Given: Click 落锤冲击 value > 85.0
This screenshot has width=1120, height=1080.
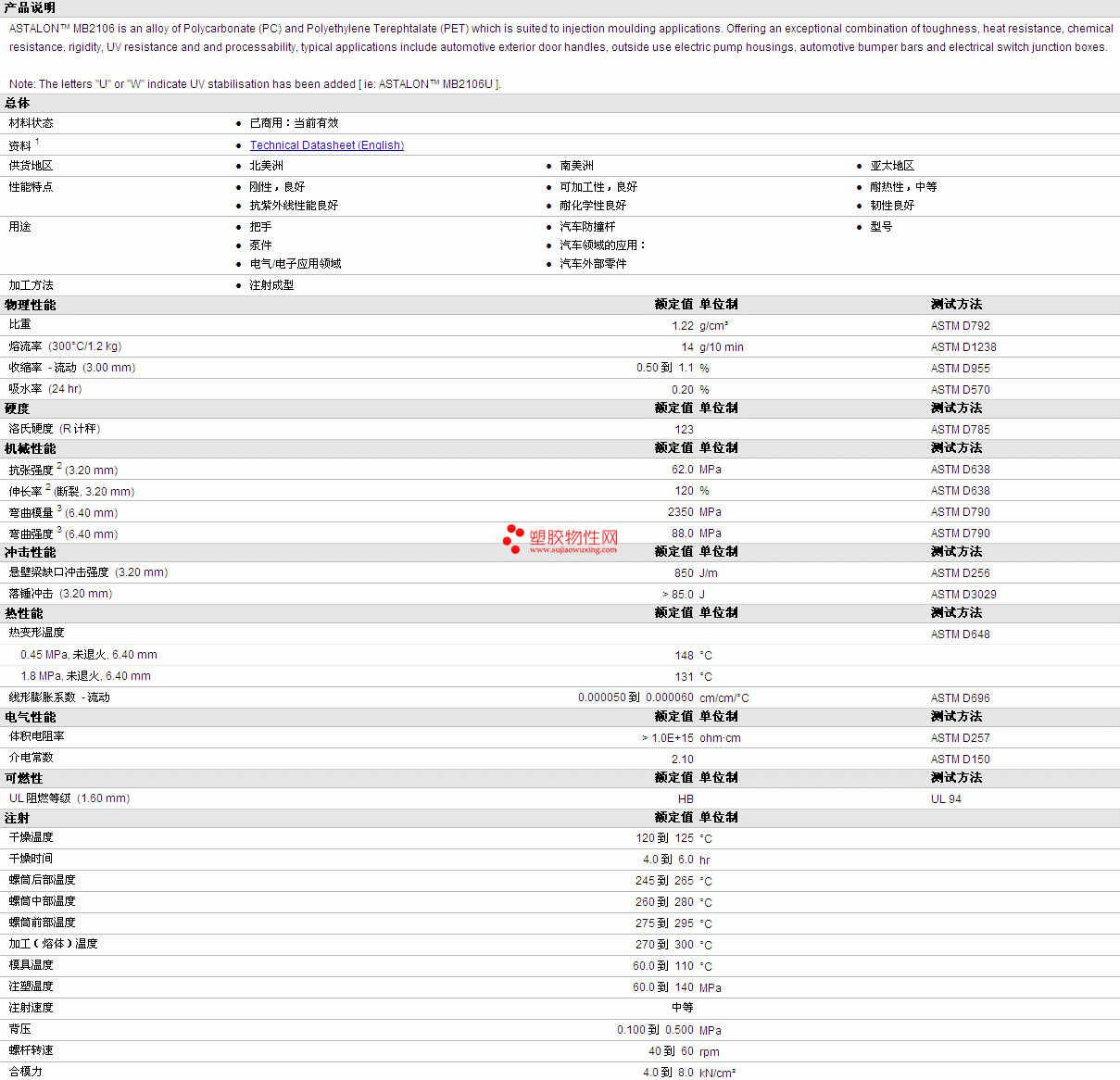Looking at the screenshot, I should 678,595.
